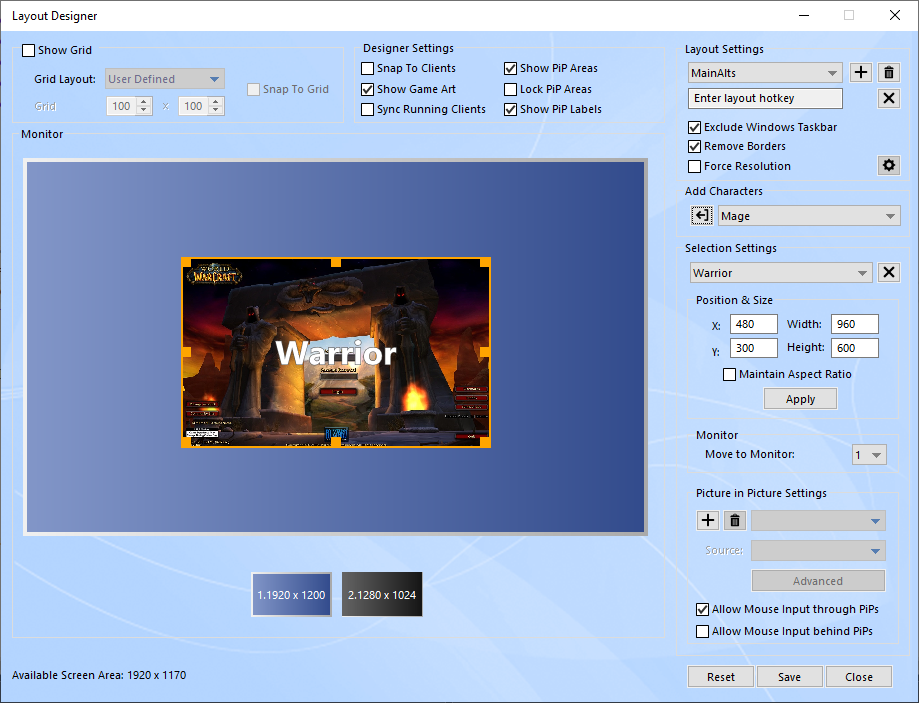Add a new Picture in Picture area
The image size is (919, 703).
[707, 520]
